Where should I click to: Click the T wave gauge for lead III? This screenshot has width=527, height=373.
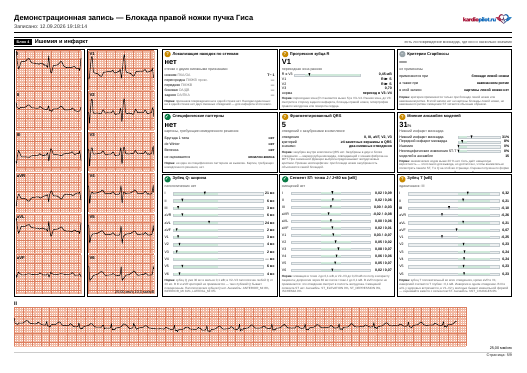tap(454, 208)
